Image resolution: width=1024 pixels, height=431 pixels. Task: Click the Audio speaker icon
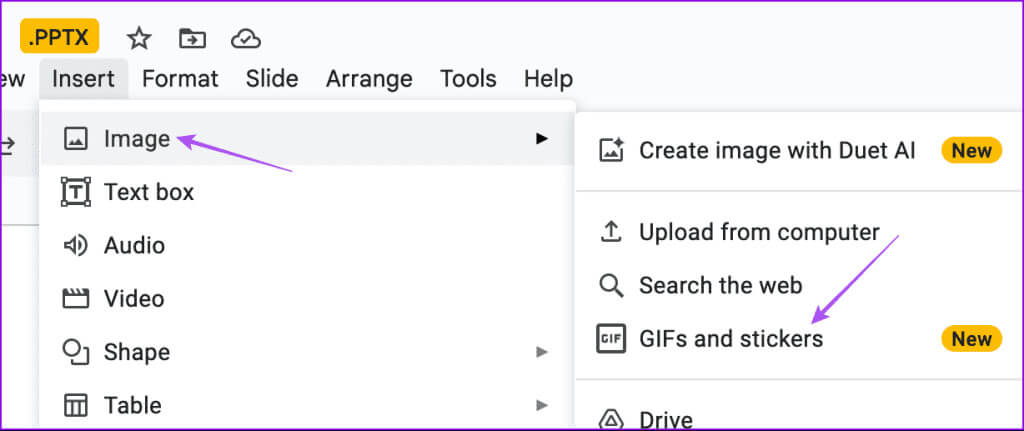tap(76, 245)
